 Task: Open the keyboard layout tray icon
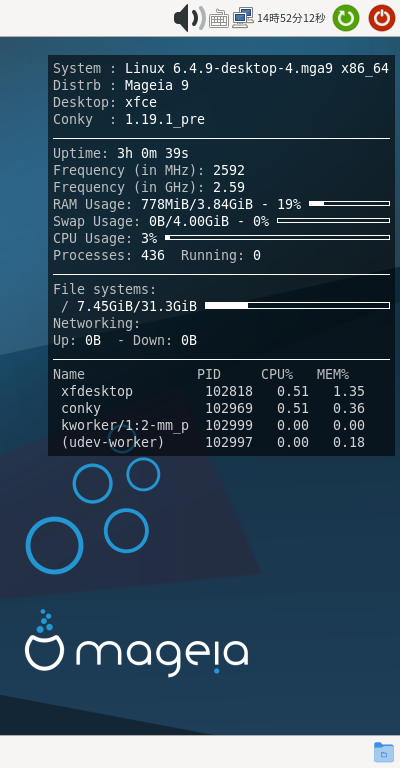pyautogui.click(x=219, y=19)
